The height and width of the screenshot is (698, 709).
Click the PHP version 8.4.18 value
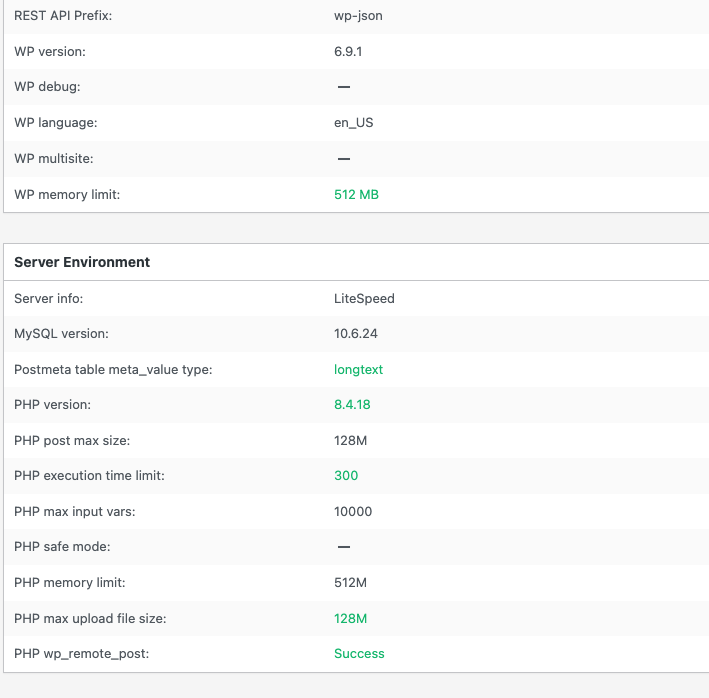[x=352, y=405]
